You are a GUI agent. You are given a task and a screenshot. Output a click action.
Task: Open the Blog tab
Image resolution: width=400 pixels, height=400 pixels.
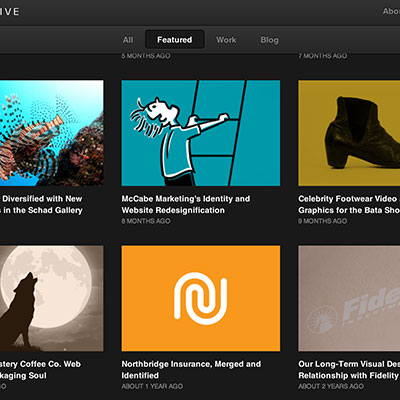pos(269,40)
